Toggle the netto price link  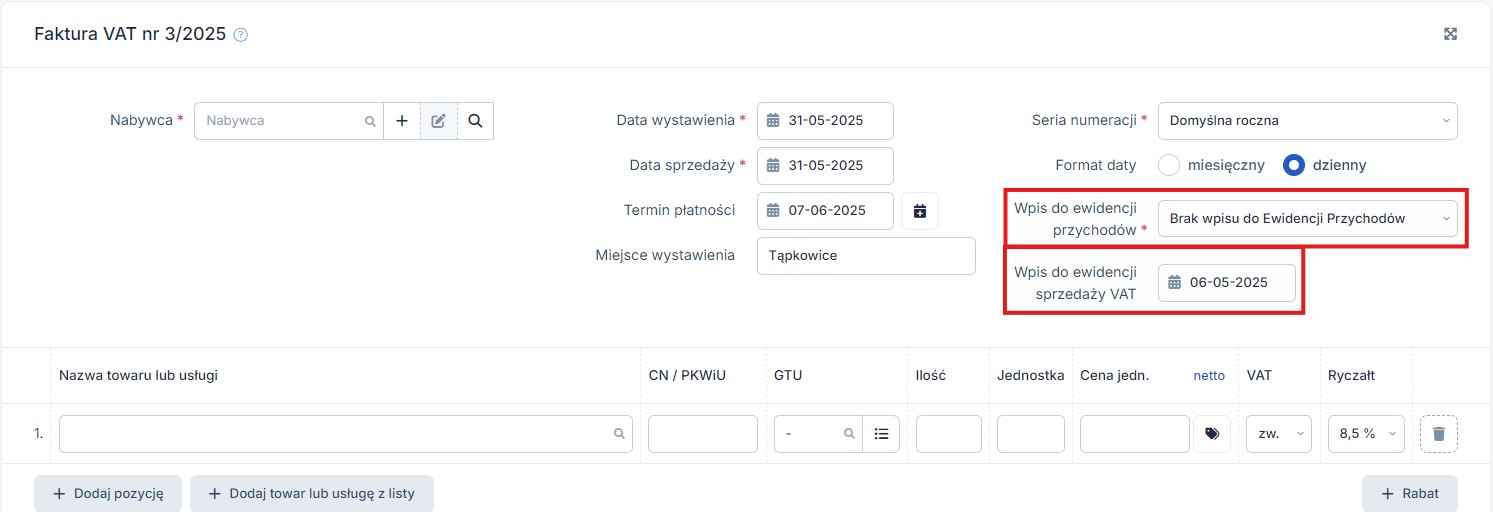1209,376
